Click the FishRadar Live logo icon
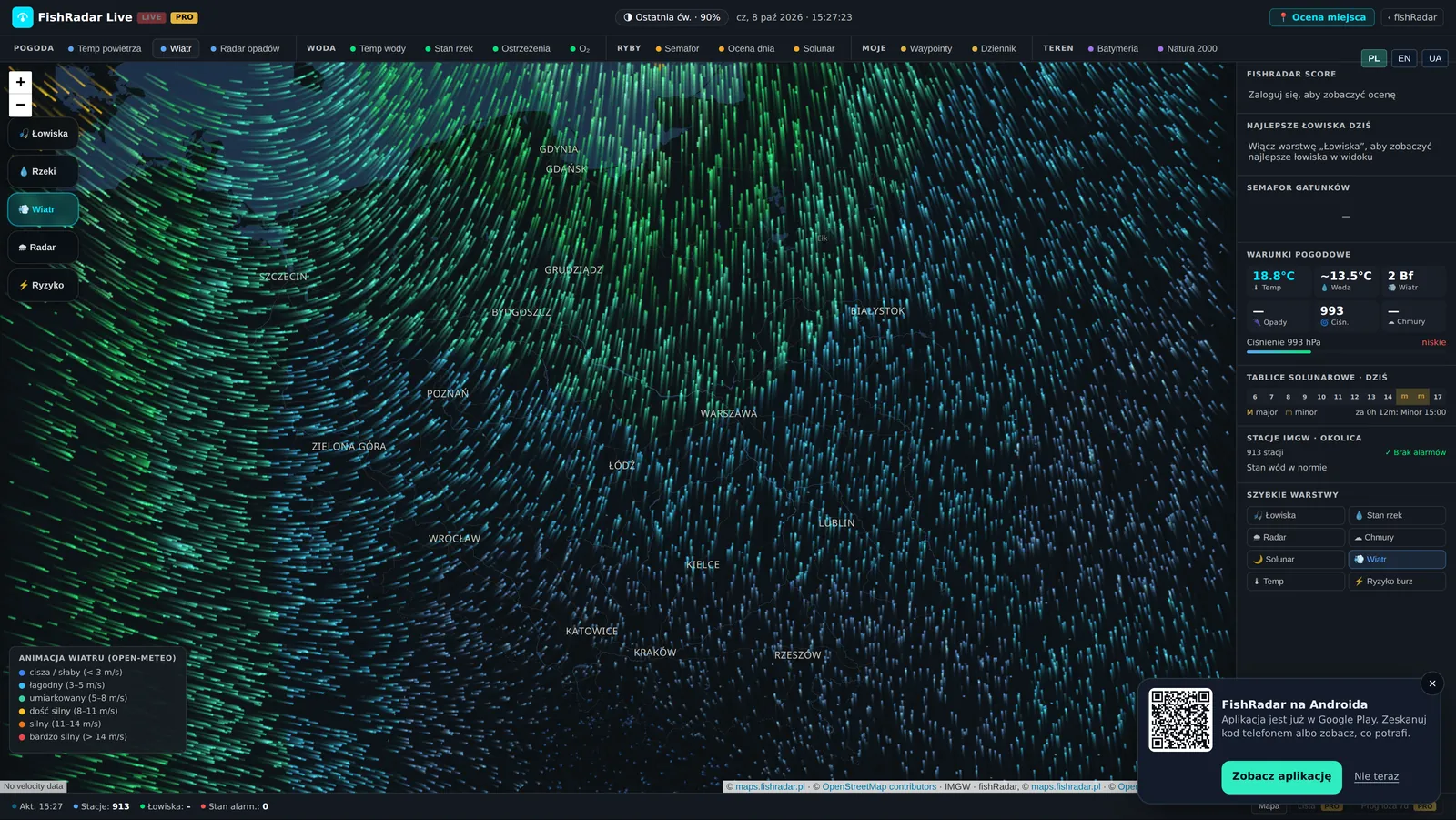Image resolution: width=1456 pixels, height=820 pixels. pos(23,17)
